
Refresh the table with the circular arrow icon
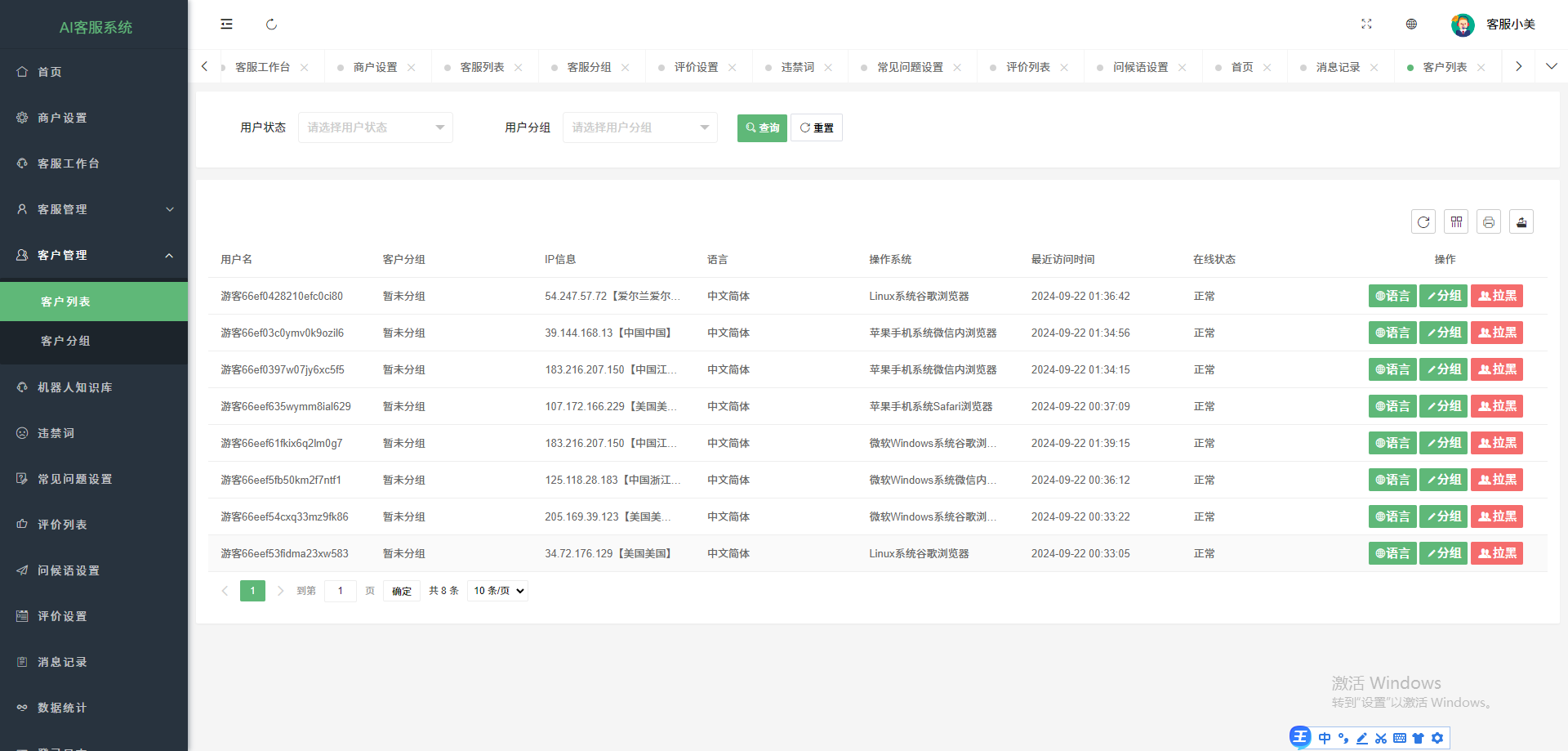[1423, 221]
